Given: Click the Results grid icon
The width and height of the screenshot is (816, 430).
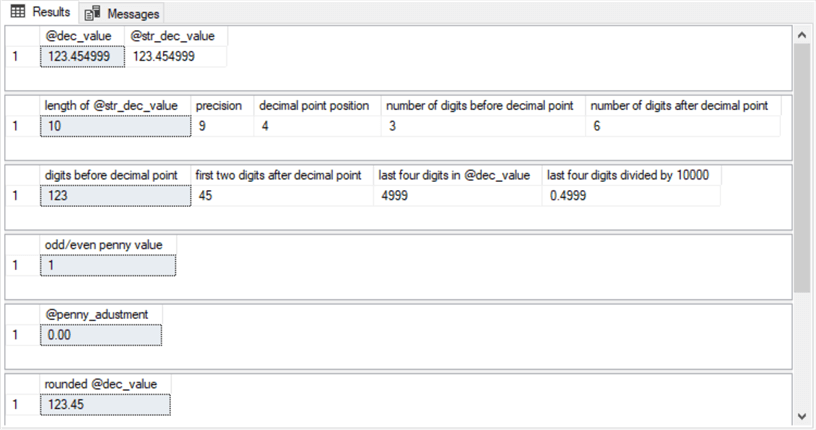Looking at the screenshot, I should pyautogui.click(x=18, y=12).
